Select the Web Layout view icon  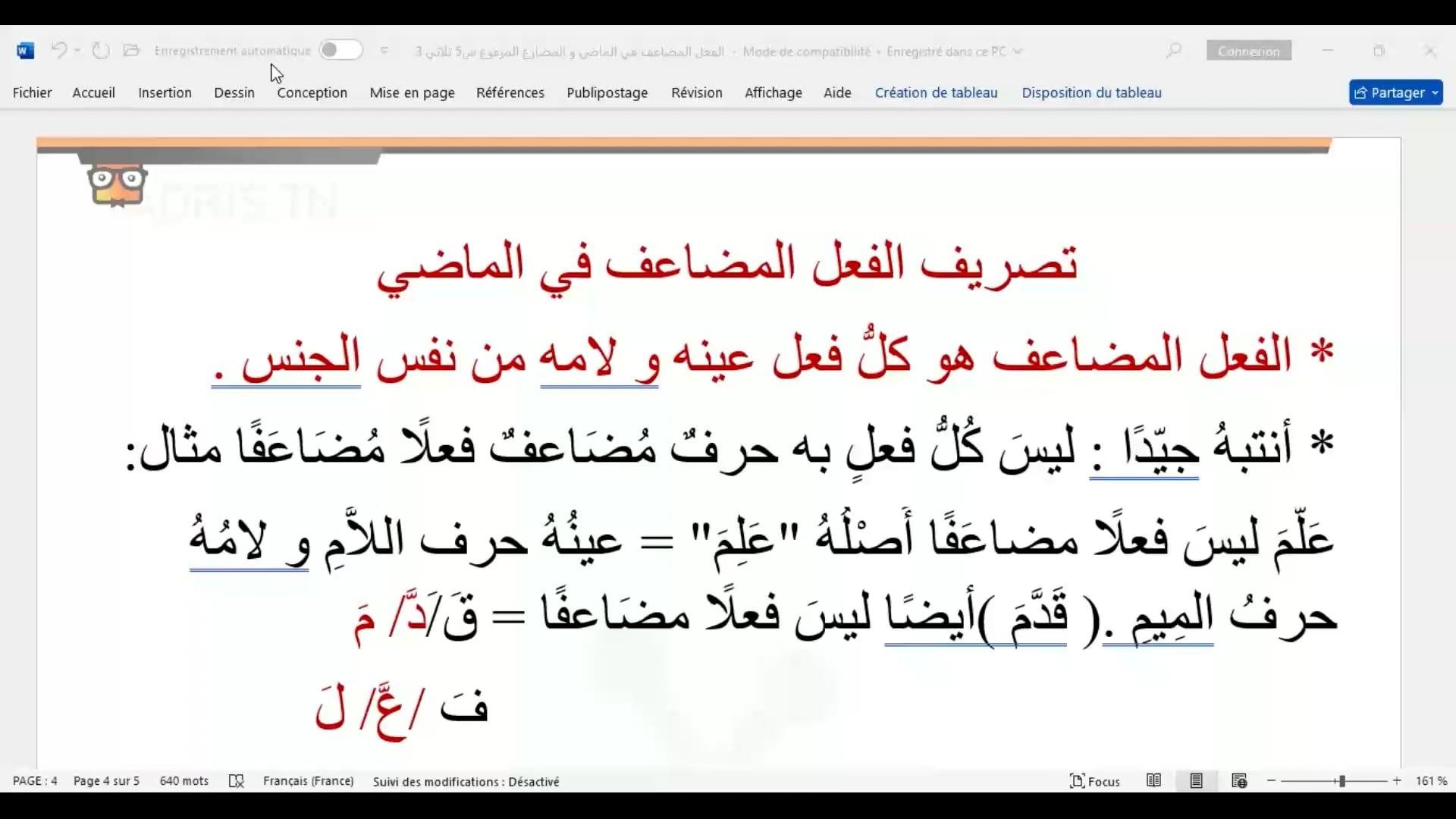(x=1239, y=781)
